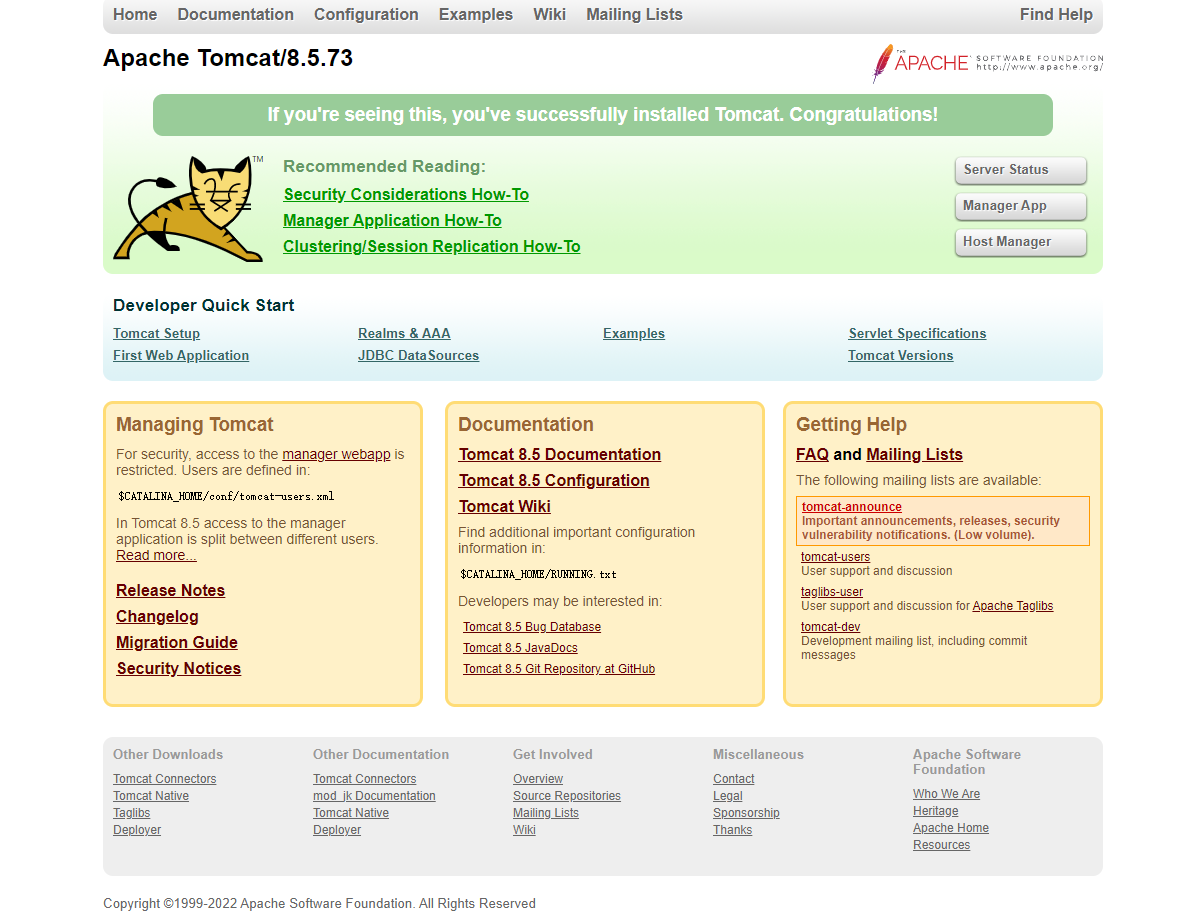Open Legal link under Miscellaneous
Image resolution: width=1200 pixels, height=919 pixels.
click(x=728, y=796)
